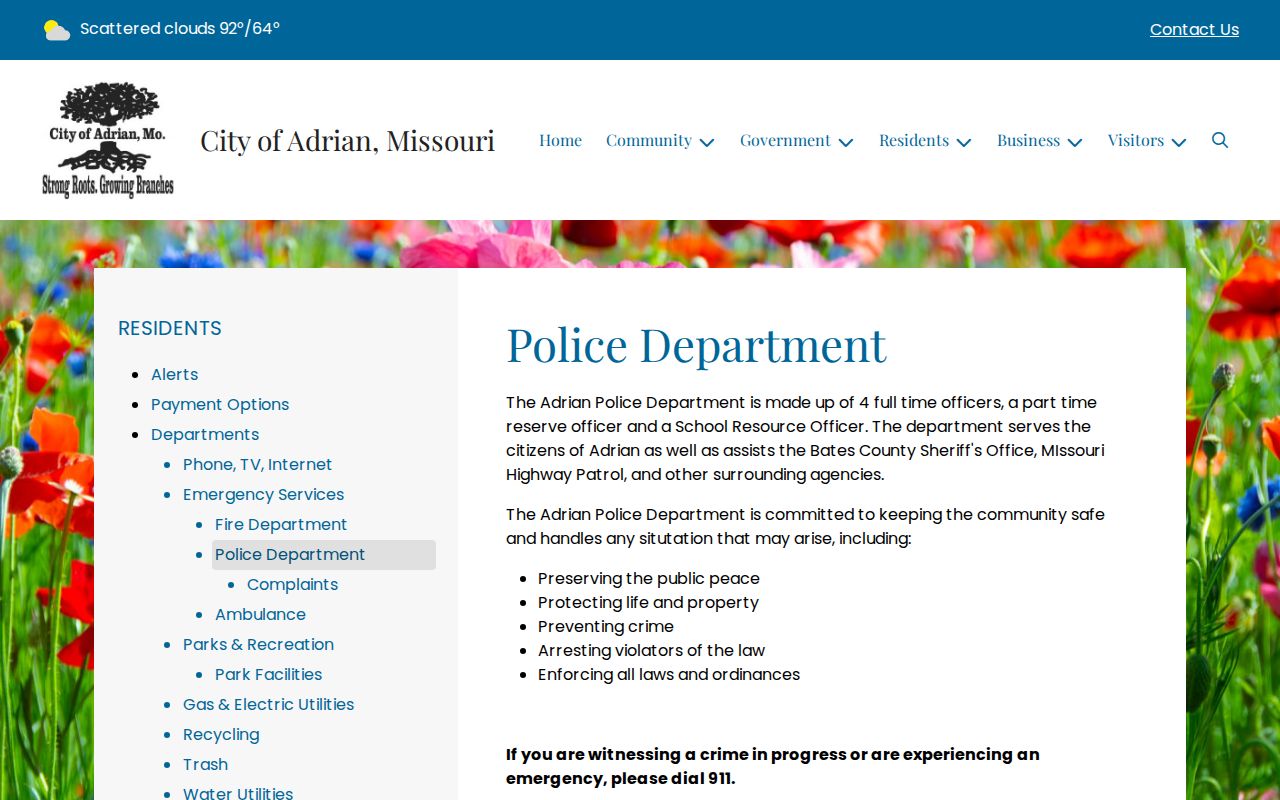Select Emergency Services sidebar link
The height and width of the screenshot is (800, 1280).
click(x=264, y=494)
